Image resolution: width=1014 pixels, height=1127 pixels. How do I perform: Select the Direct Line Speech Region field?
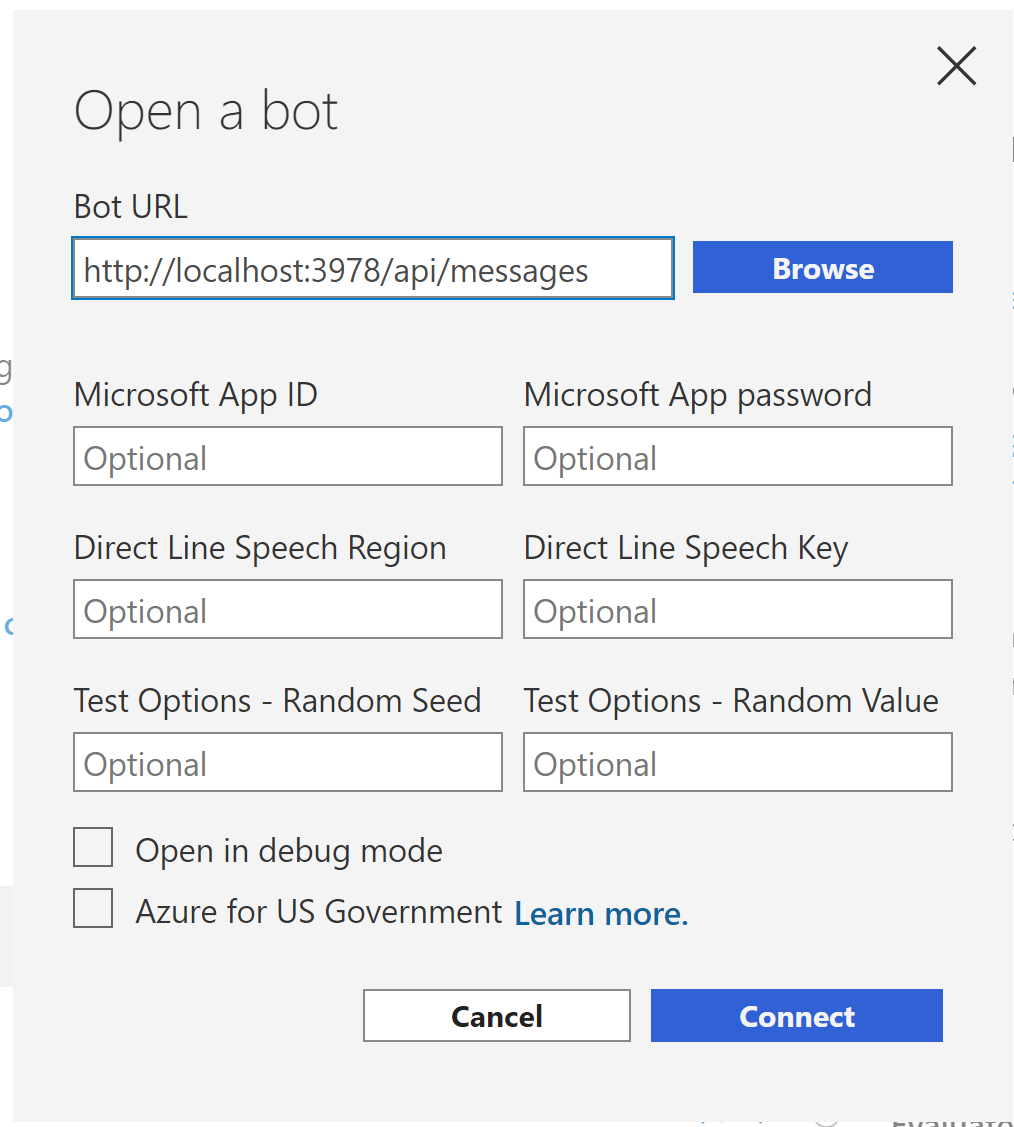287,610
